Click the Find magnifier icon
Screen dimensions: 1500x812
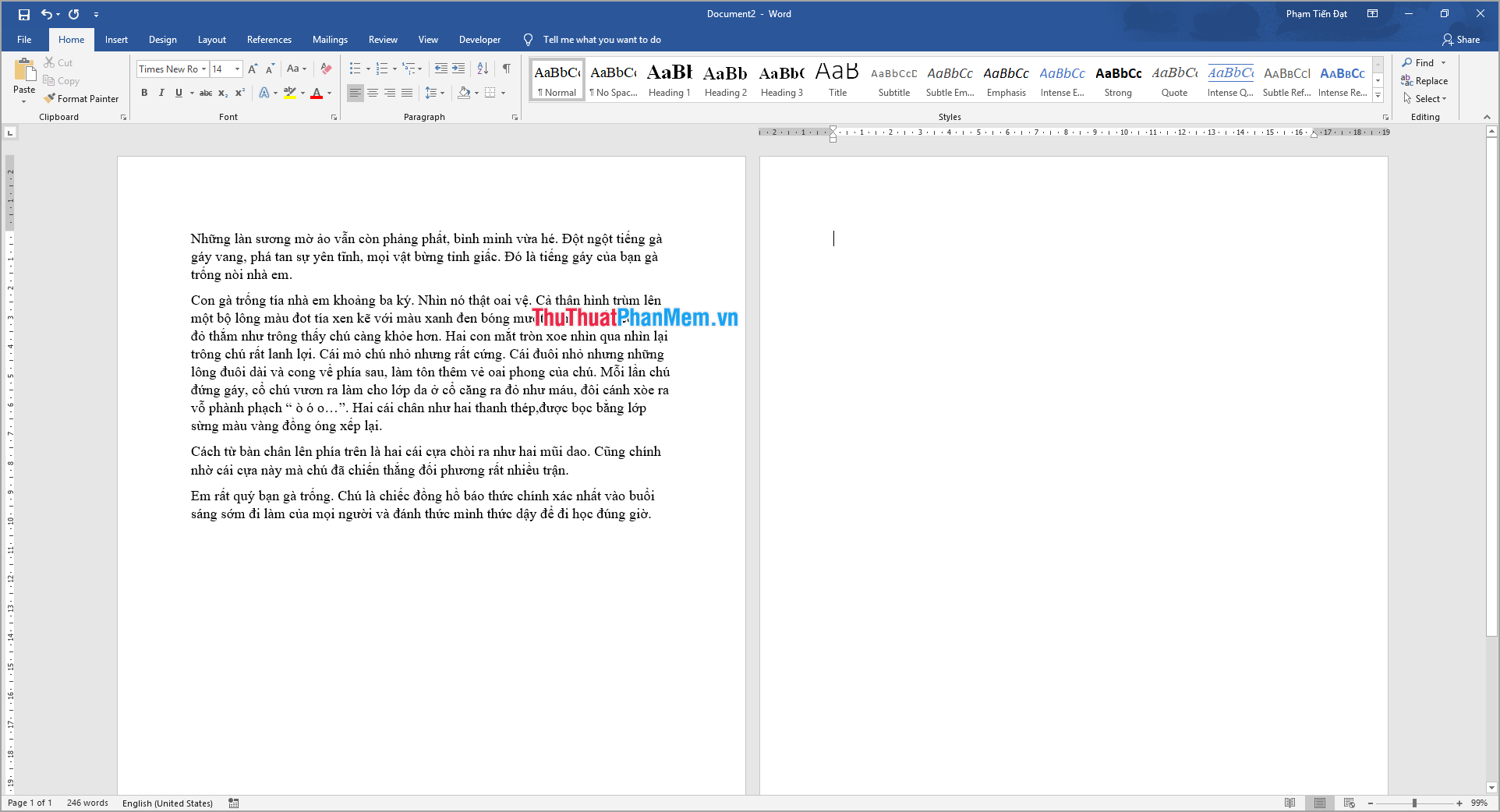1407,62
